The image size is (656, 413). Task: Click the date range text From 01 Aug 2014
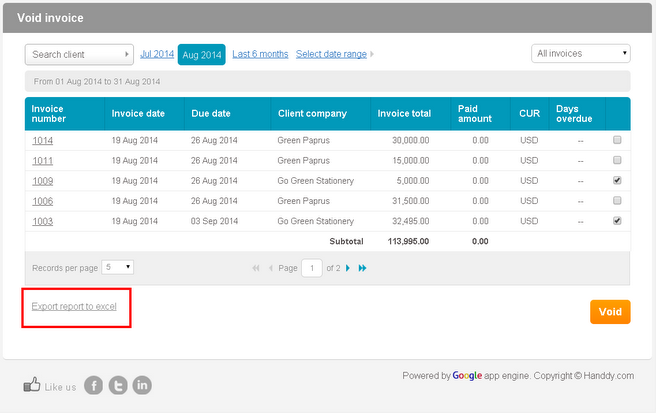(x=97, y=82)
